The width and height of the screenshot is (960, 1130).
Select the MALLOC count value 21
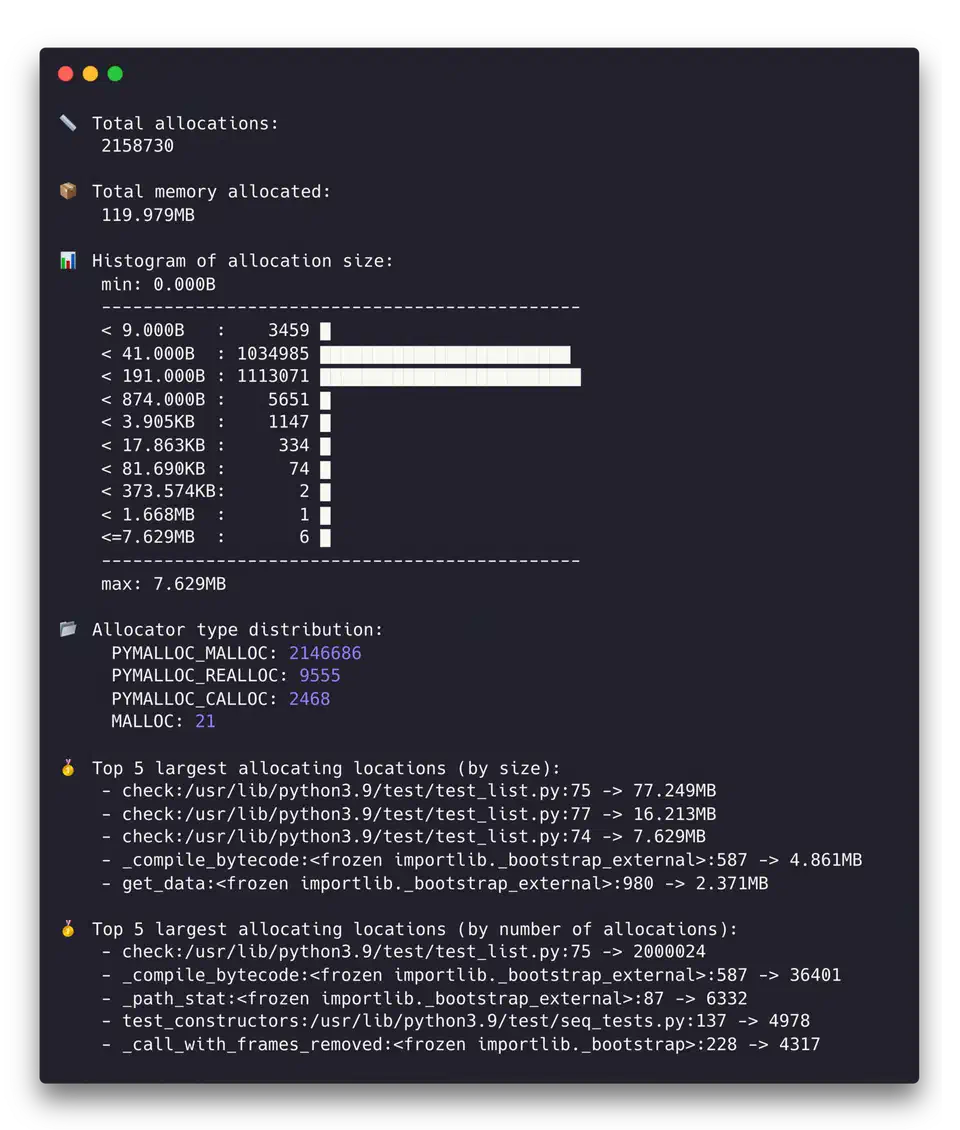click(205, 721)
